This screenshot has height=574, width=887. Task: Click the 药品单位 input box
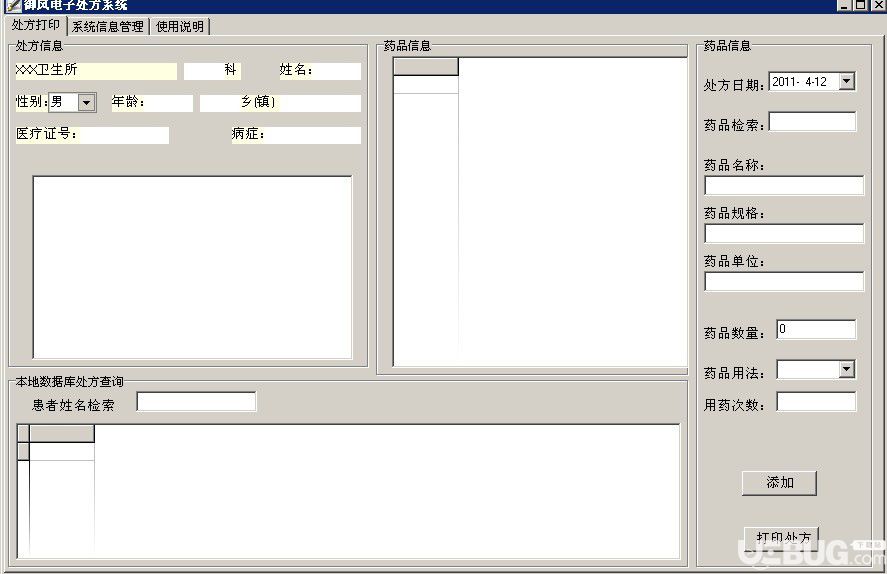coord(784,282)
